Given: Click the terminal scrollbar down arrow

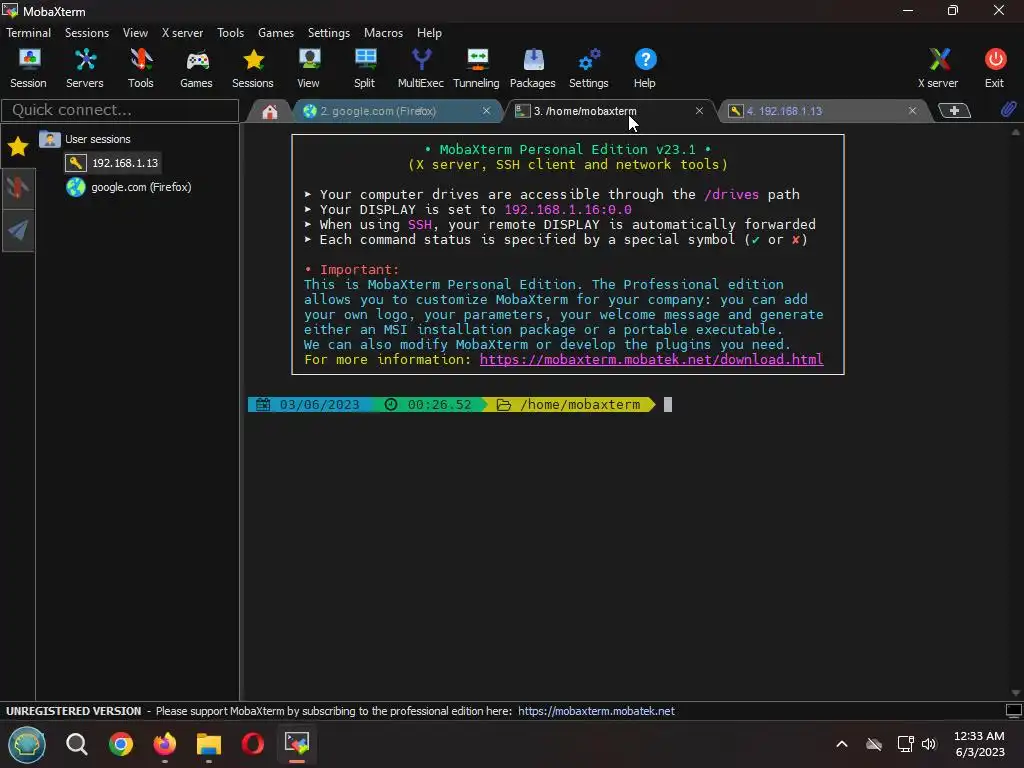Looking at the screenshot, I should 1016,693.
